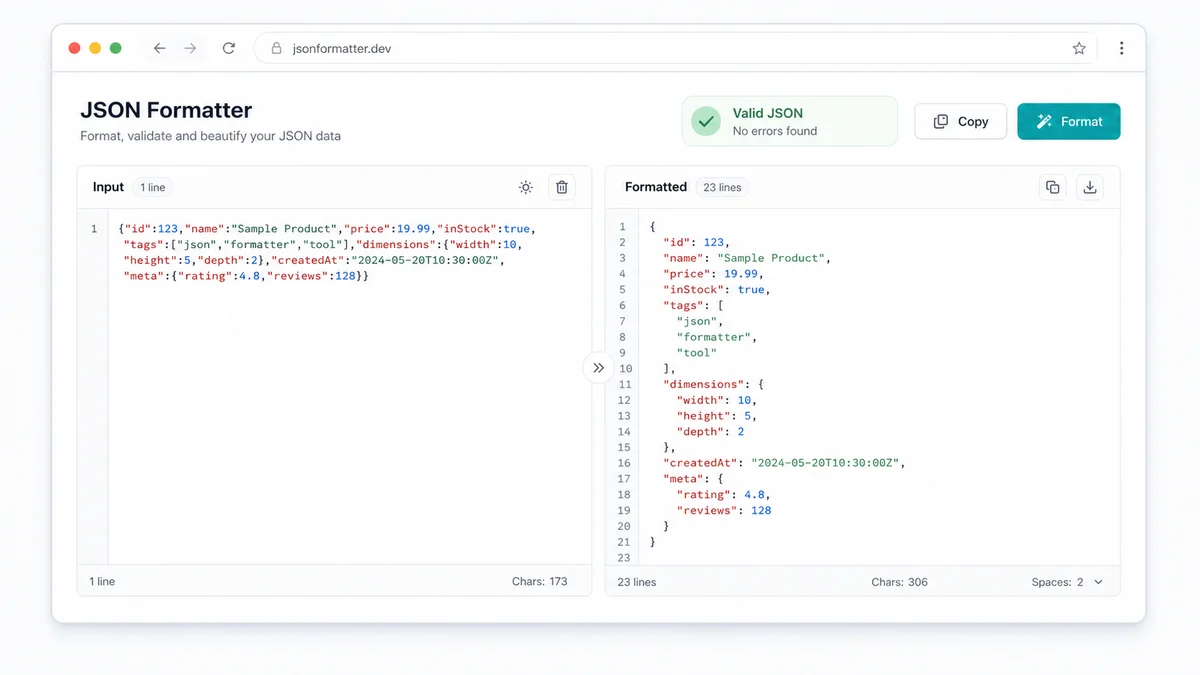
Task: Bookmark this page with the star icon
Action: coord(1079,48)
